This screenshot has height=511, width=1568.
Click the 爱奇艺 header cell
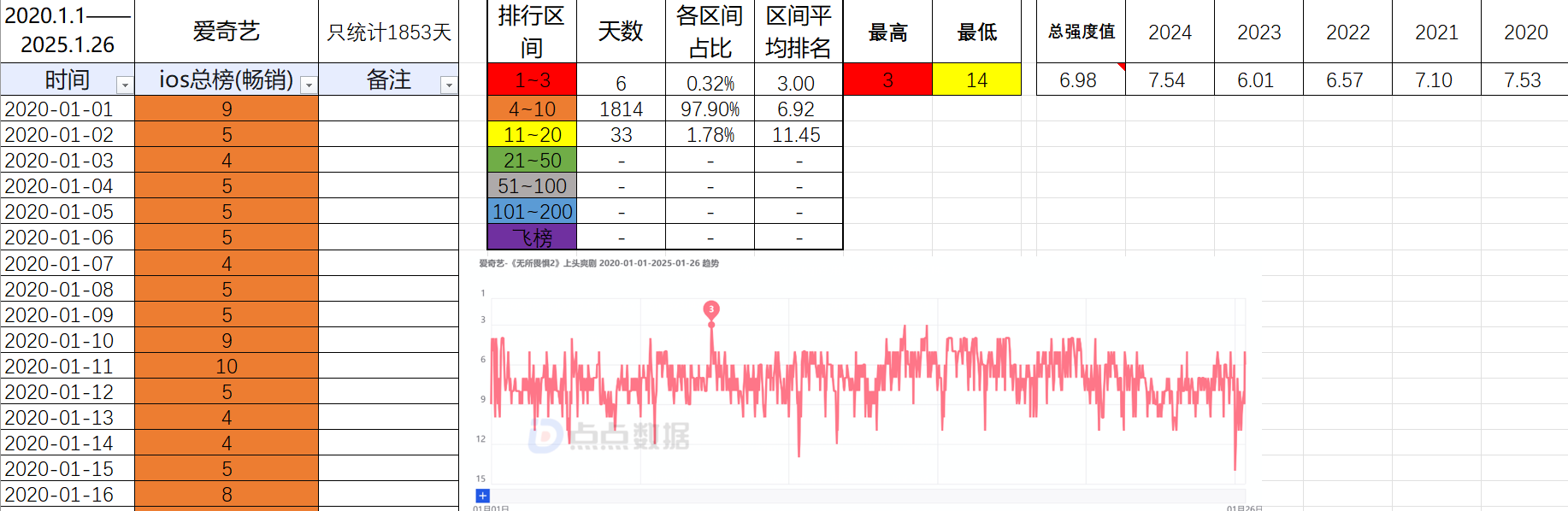(227, 32)
